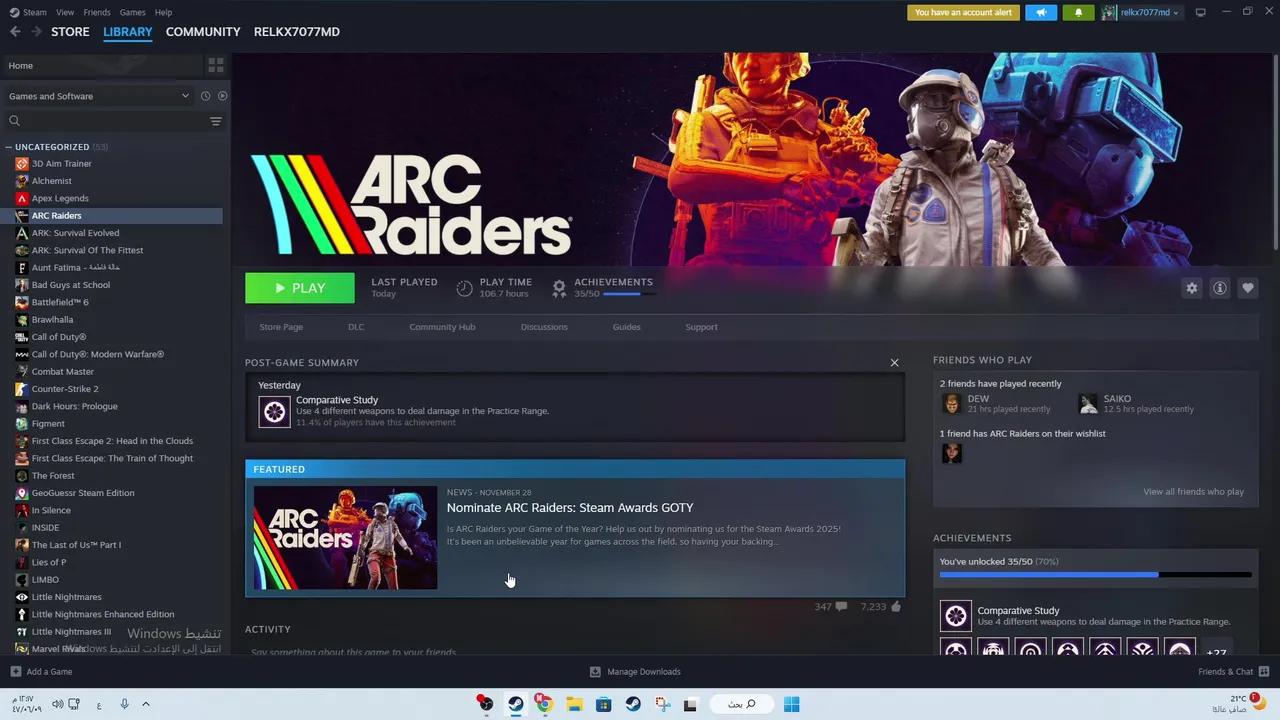The width and height of the screenshot is (1280, 720).
Task: Collapse the UNCATEGORIZED games category
Action: pos(8,147)
